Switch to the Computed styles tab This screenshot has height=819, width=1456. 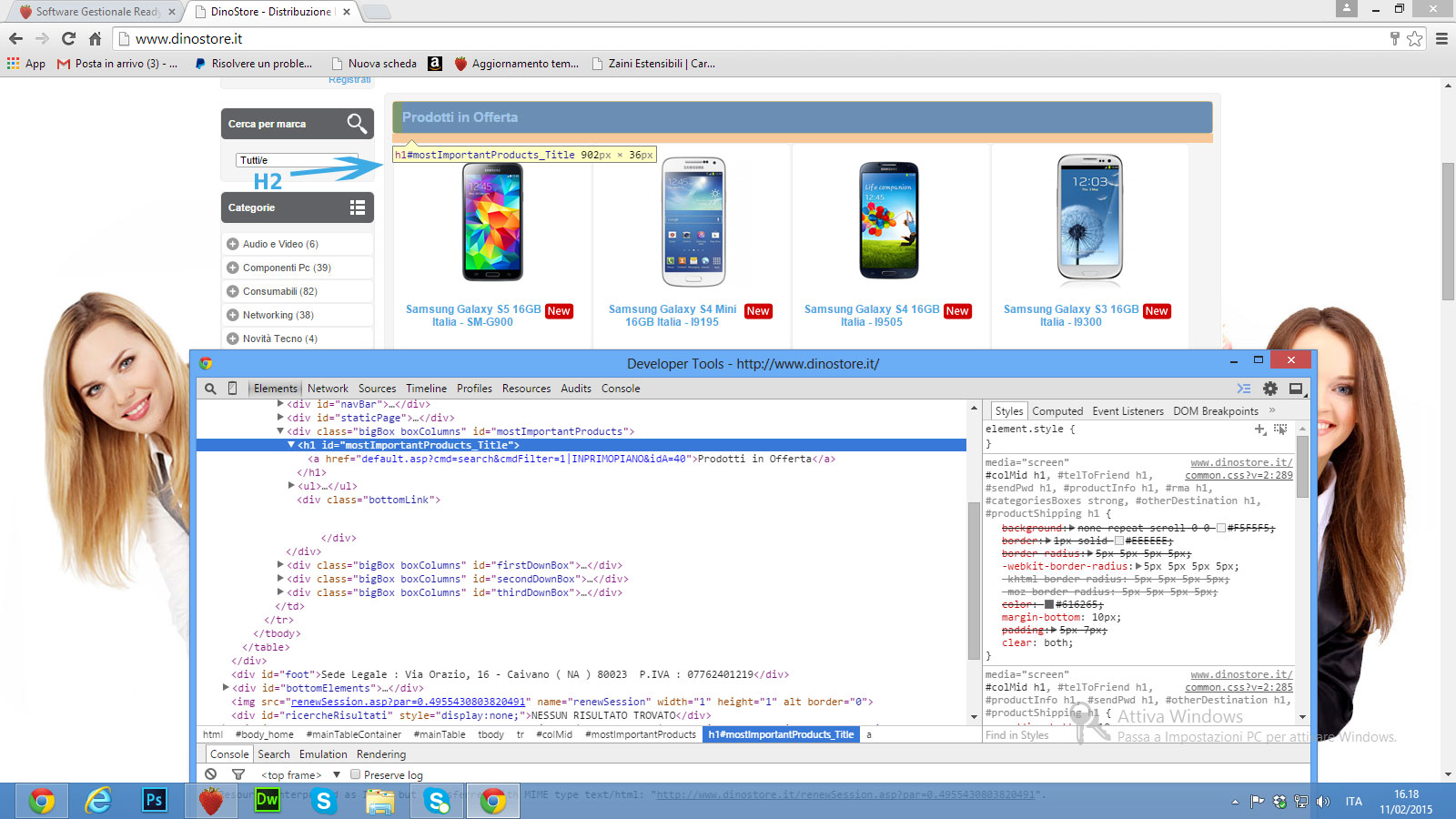pos(1057,411)
